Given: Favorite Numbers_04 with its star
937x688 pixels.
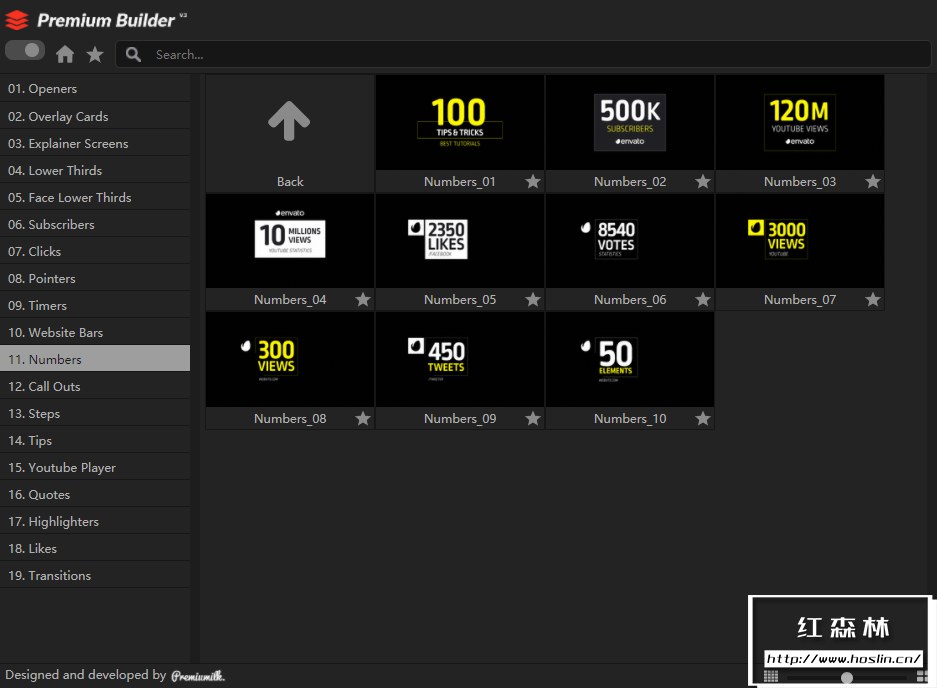Looking at the screenshot, I should coord(363,299).
